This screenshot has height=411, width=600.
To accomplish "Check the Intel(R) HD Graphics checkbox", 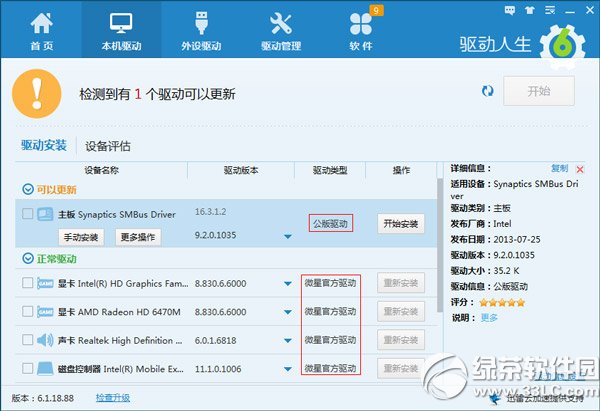I will tap(27, 283).
